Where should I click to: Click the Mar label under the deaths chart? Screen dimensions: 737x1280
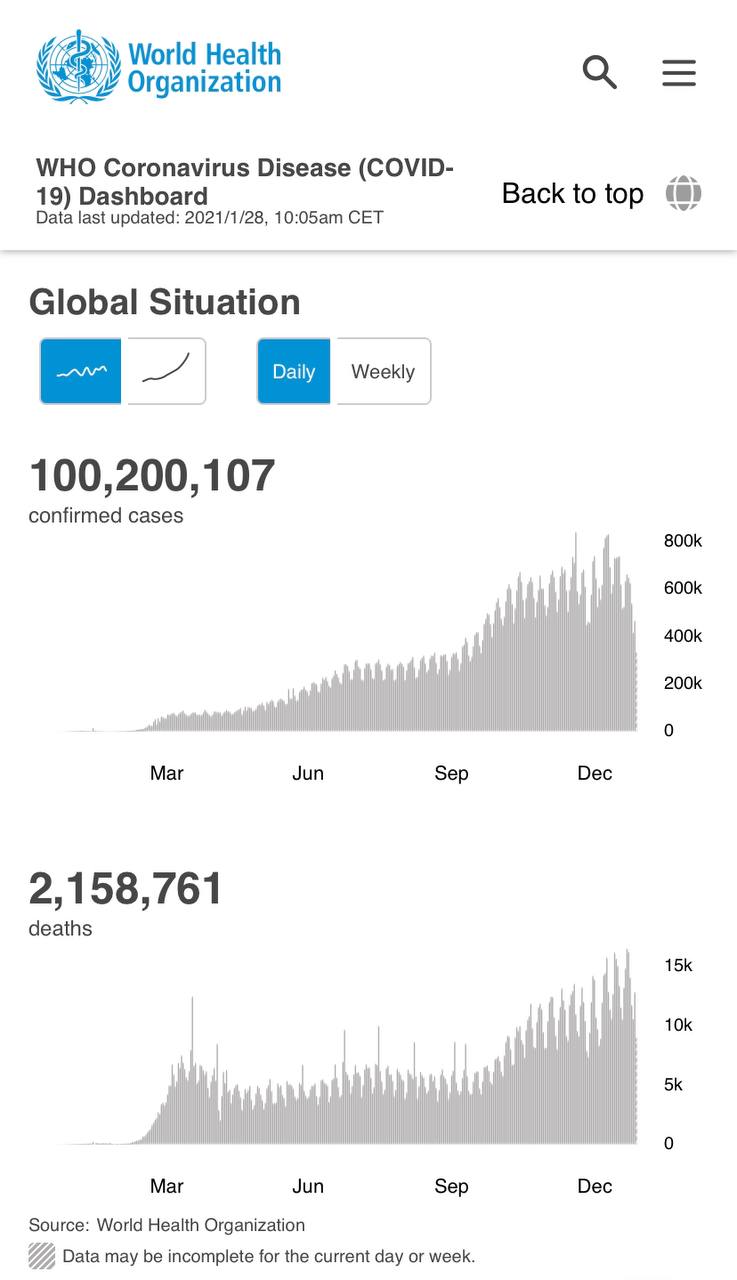coord(167,1186)
